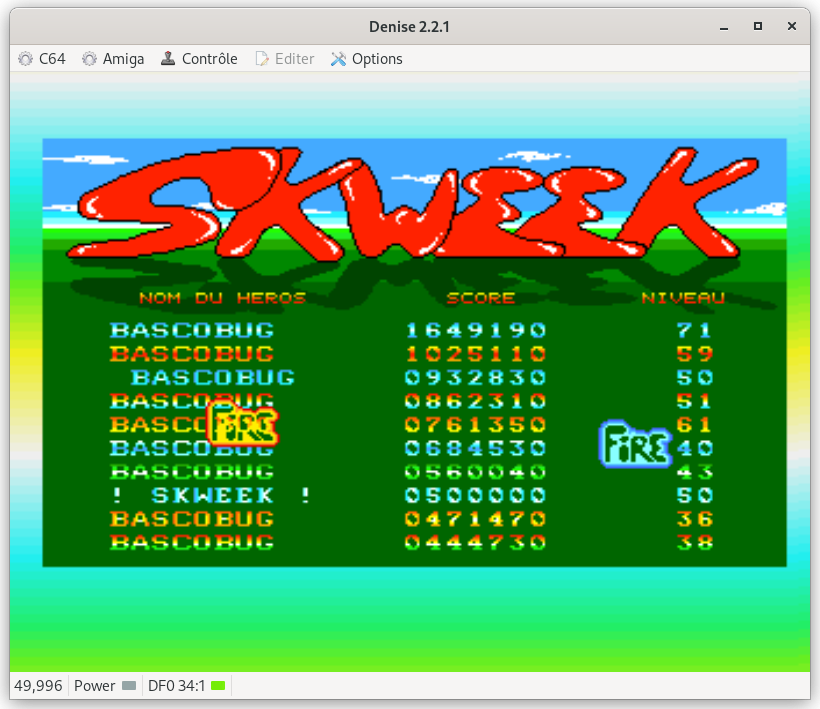Select the score 1025110
This screenshot has height=709, width=820.
click(x=475, y=354)
